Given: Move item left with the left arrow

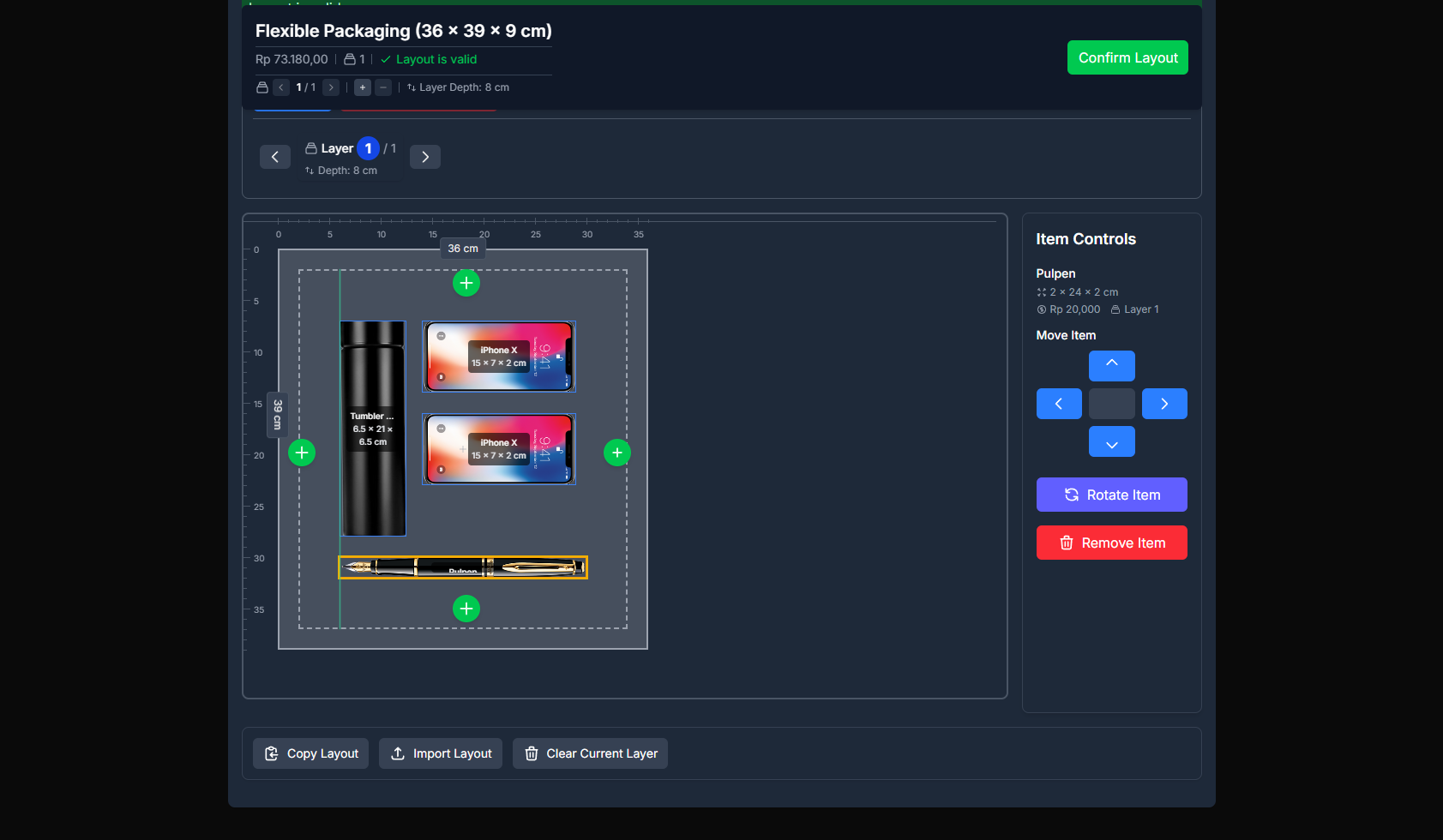Looking at the screenshot, I should 1059,404.
